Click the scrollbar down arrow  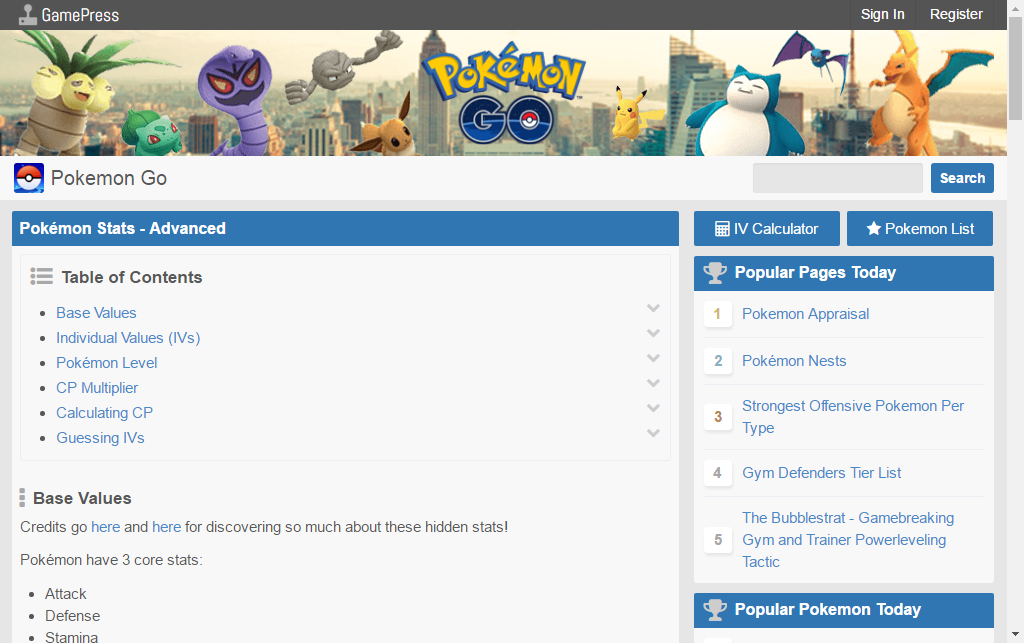(1015, 634)
